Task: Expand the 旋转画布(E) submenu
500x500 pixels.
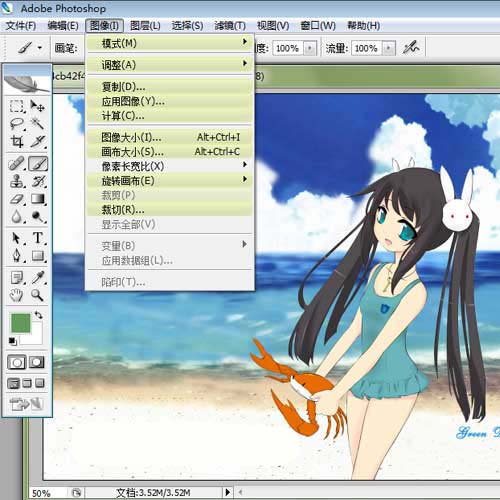Action: 169,180
